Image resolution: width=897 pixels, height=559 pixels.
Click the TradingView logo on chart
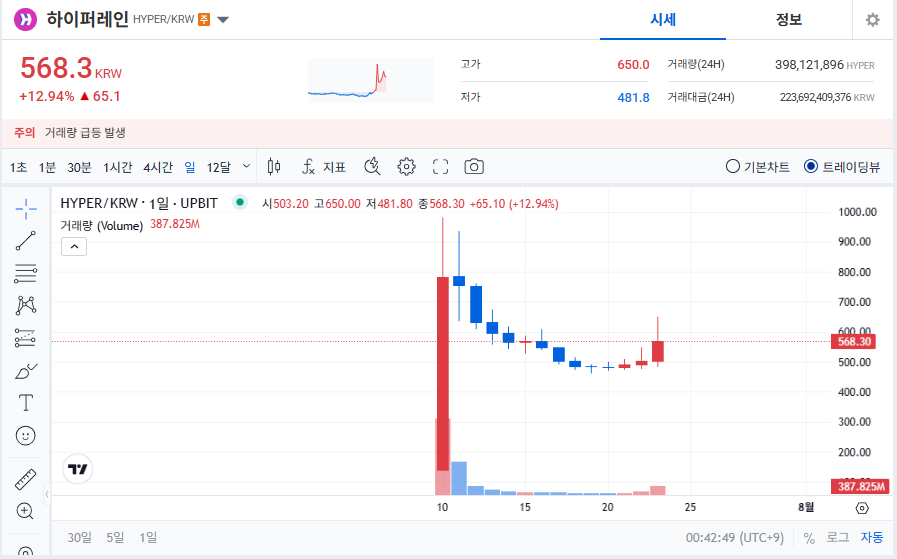coord(77,469)
